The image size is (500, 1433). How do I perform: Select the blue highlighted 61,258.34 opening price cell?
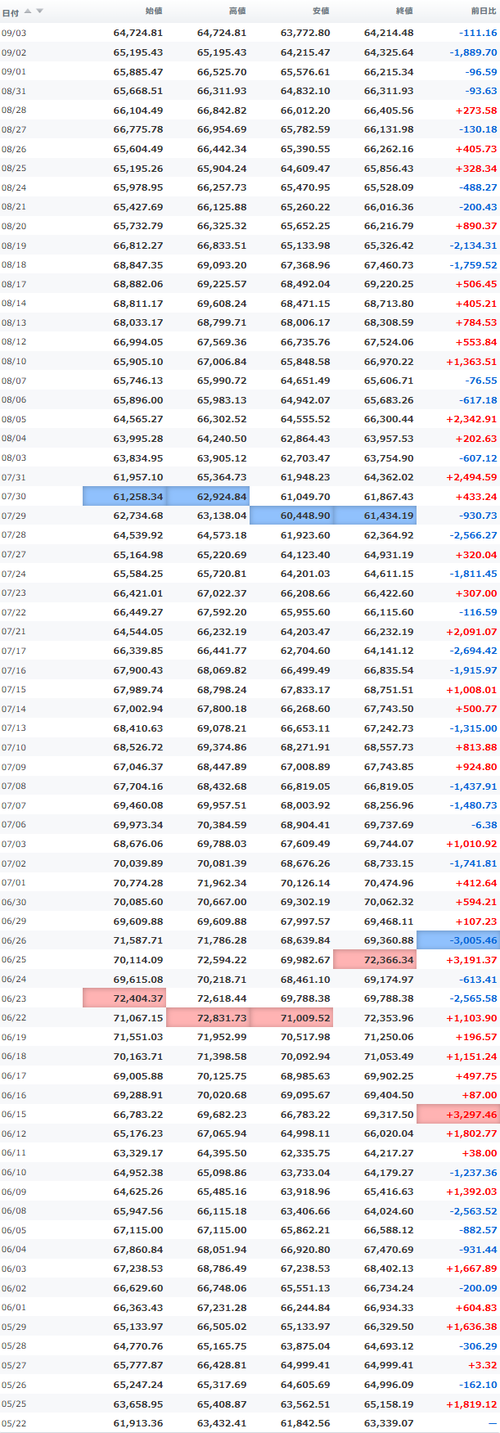click(x=125, y=496)
